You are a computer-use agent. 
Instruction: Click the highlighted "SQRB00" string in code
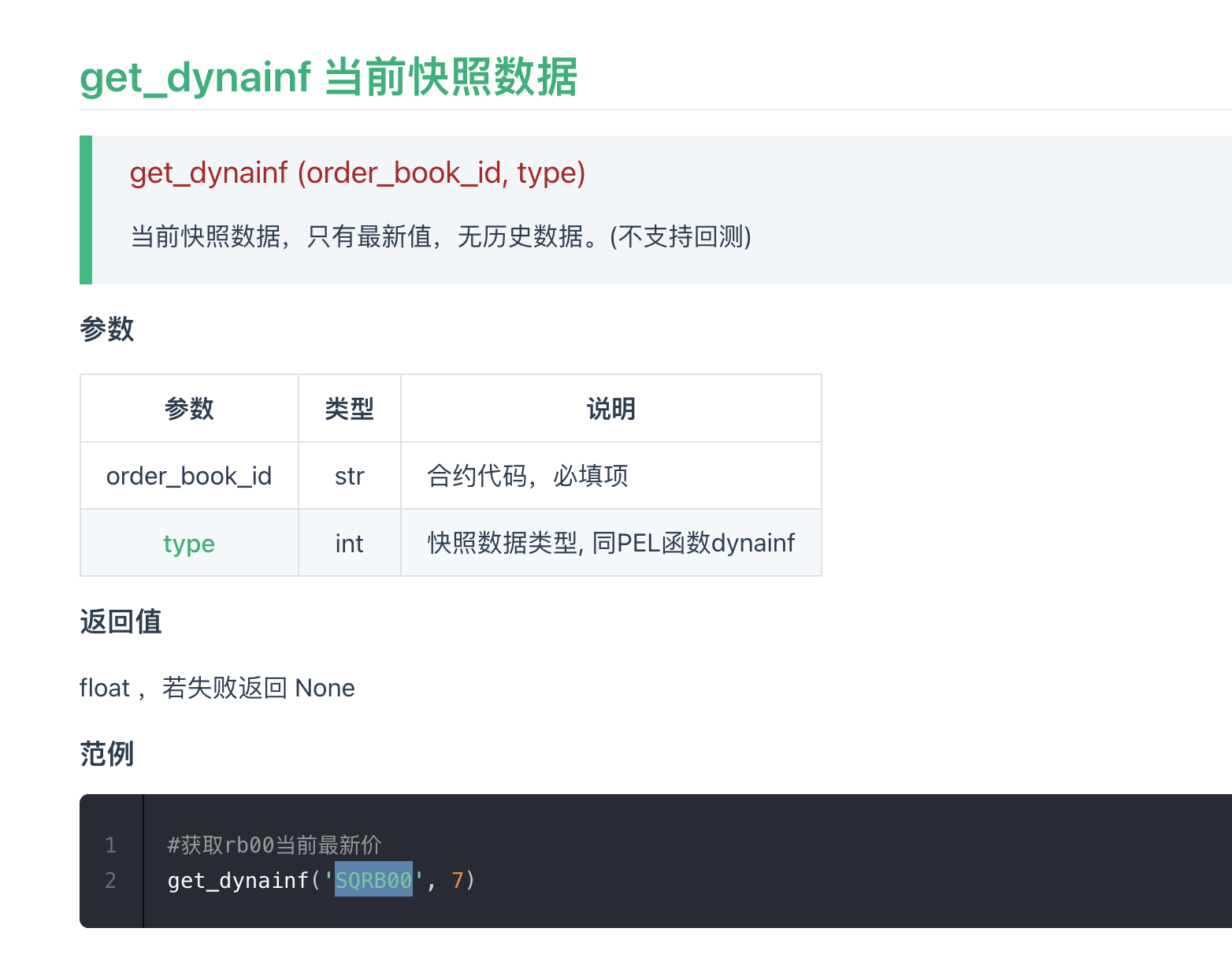[374, 880]
